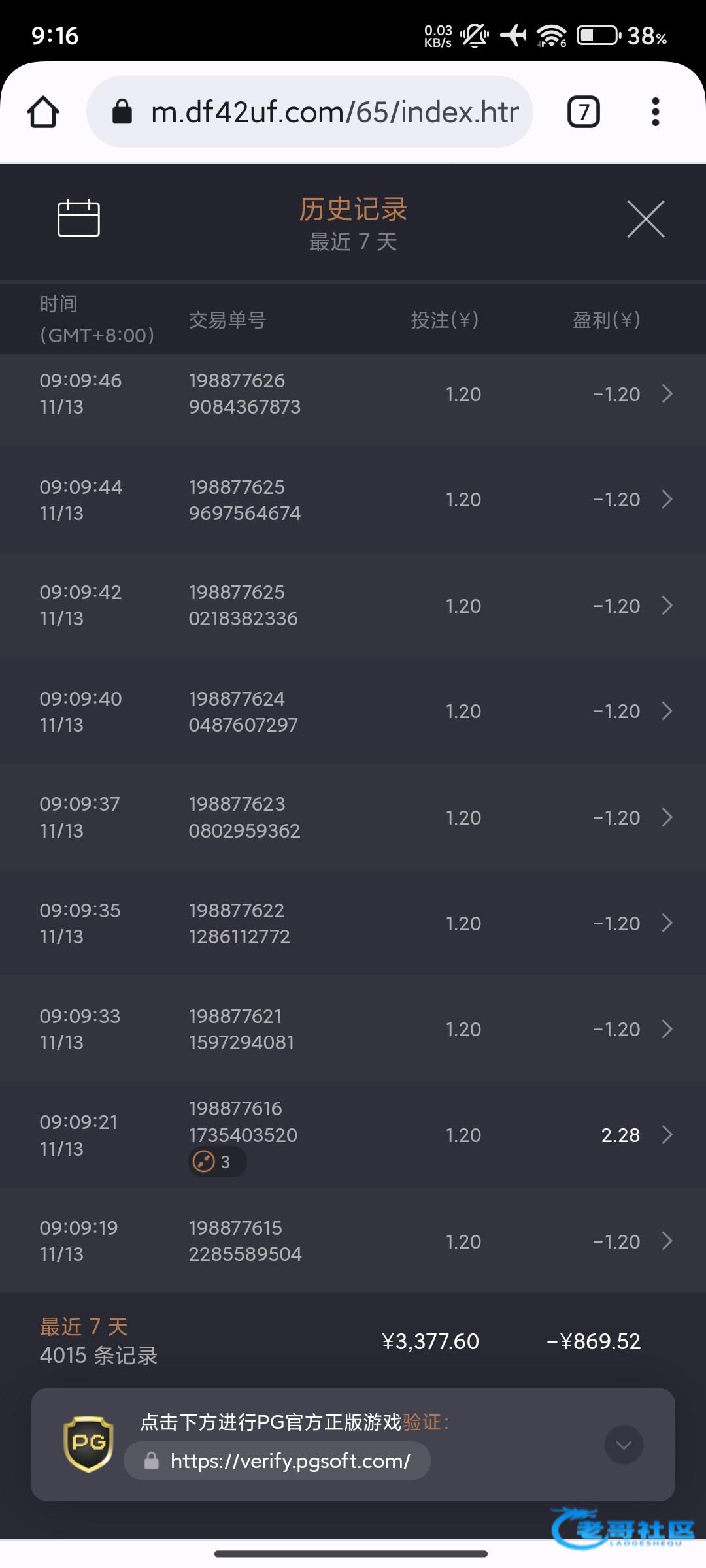Tap the browser URL address field
Image resolution: width=706 pixels, height=1568 pixels.
335,112
